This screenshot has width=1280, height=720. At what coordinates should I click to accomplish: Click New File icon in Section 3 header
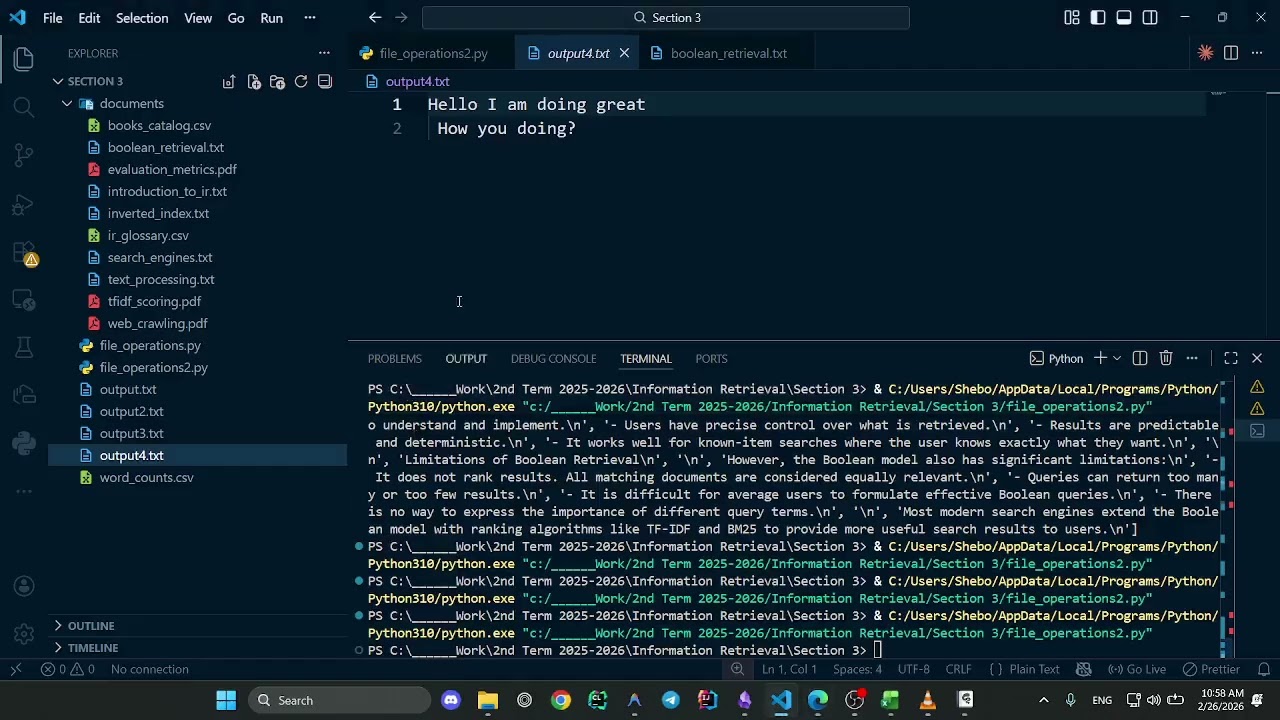tap(253, 82)
